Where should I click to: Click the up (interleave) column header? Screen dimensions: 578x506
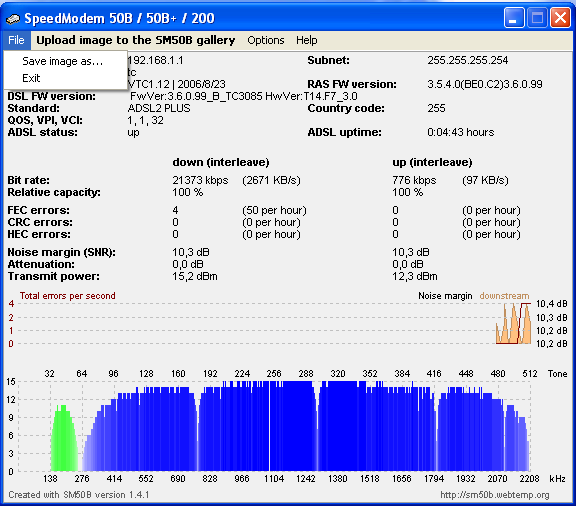point(432,163)
